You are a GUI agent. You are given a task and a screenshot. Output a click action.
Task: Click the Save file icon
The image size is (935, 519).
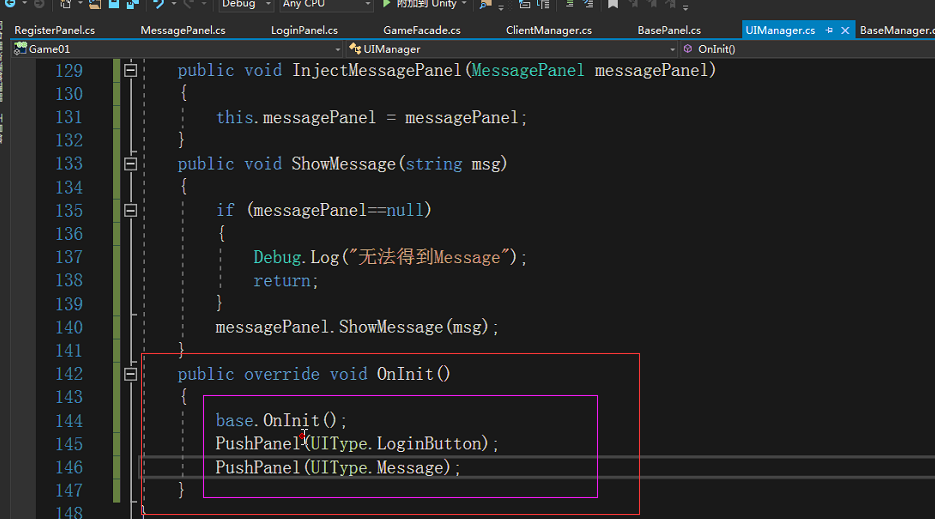coord(114,4)
